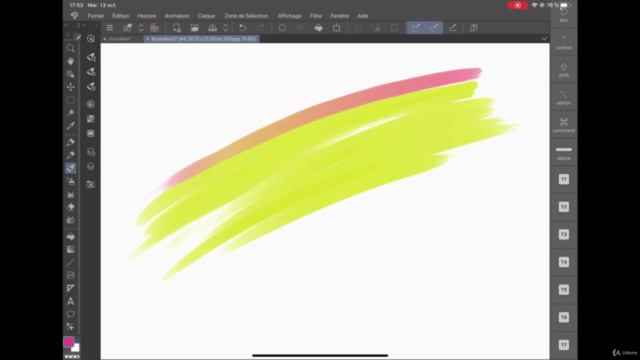Switch to the chevaliere canvas tab

pos(120,39)
